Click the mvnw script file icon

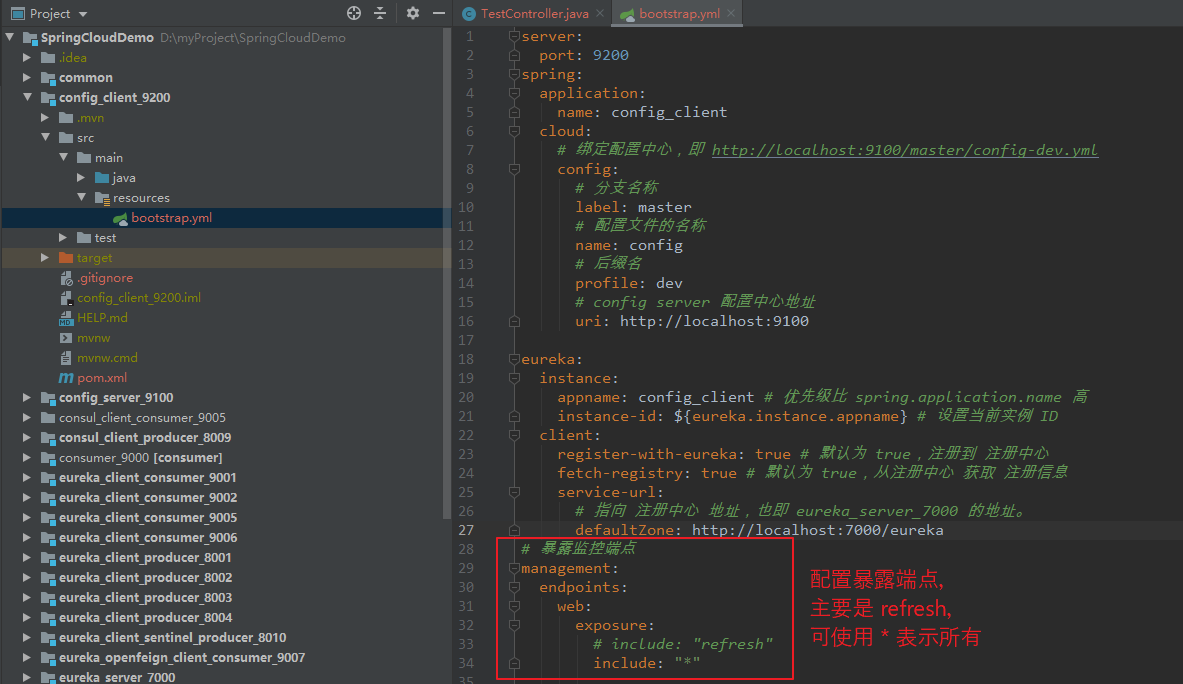click(66, 338)
